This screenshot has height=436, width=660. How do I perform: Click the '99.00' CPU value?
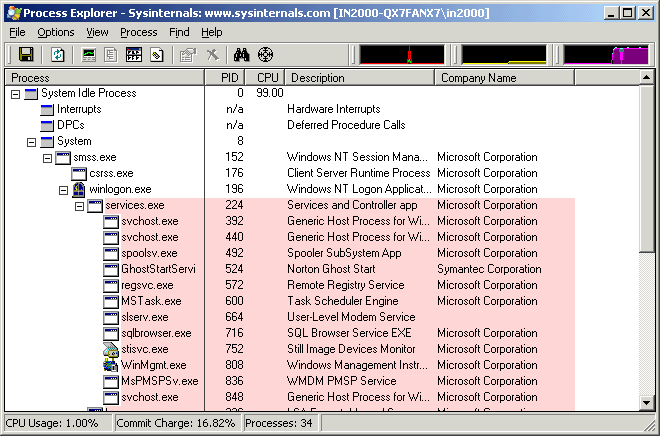pos(270,93)
